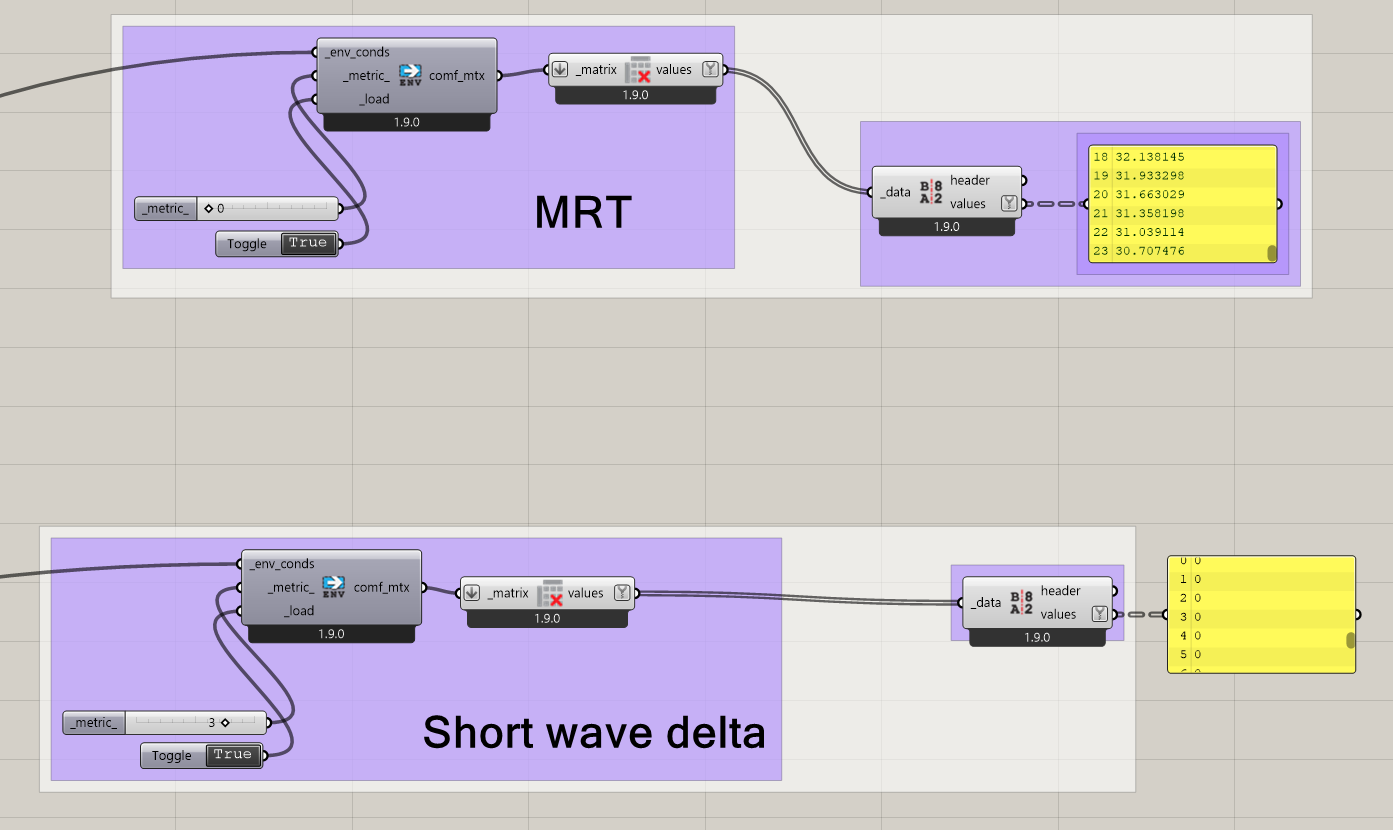Click the deconstruct data icon beside MRT panel
This screenshot has height=830, width=1393.
click(x=931, y=191)
